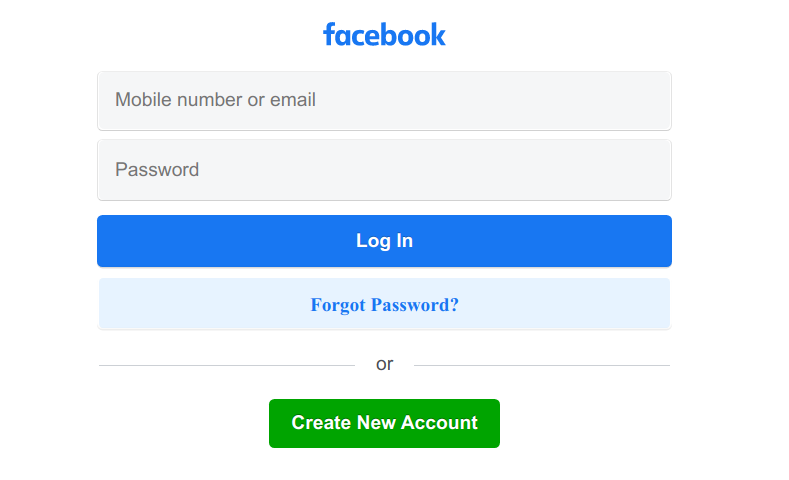Begin sign-up with Create New Account

tap(384, 423)
